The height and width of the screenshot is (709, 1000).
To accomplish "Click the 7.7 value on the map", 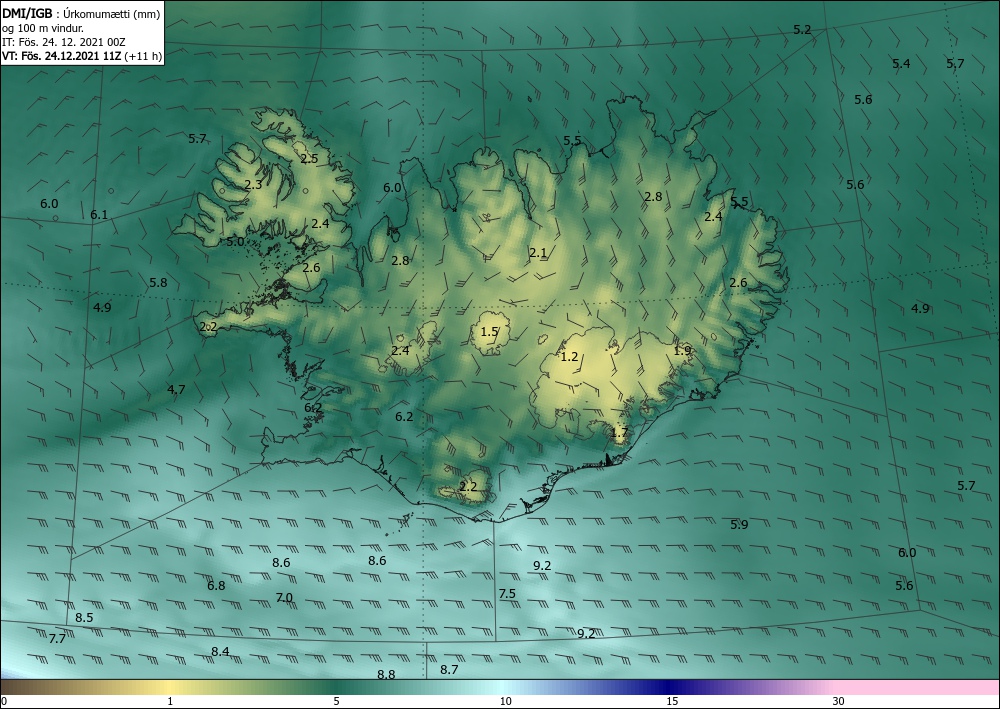I will 57,638.
